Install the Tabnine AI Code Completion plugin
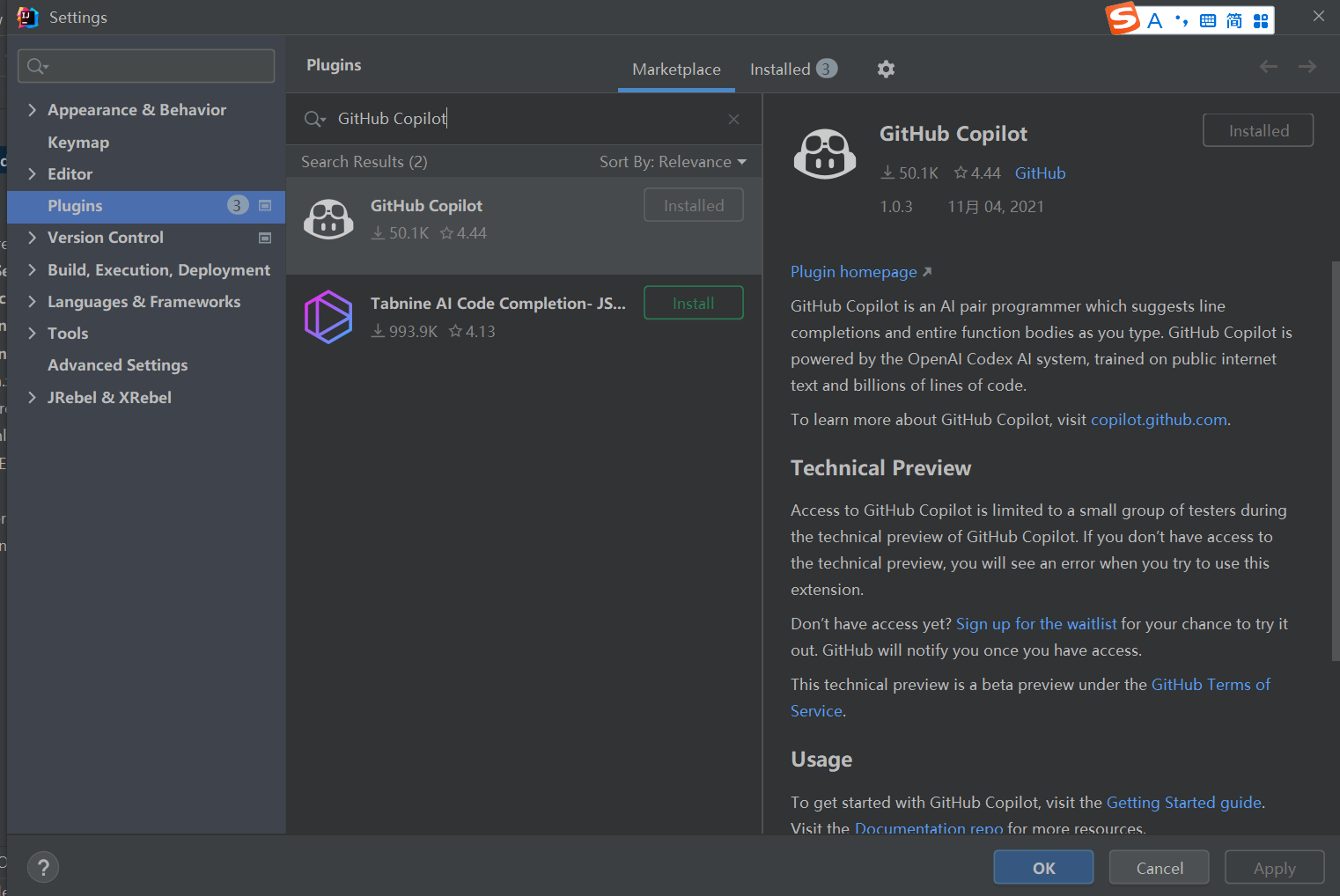This screenshot has width=1340, height=896. pyautogui.click(x=694, y=303)
